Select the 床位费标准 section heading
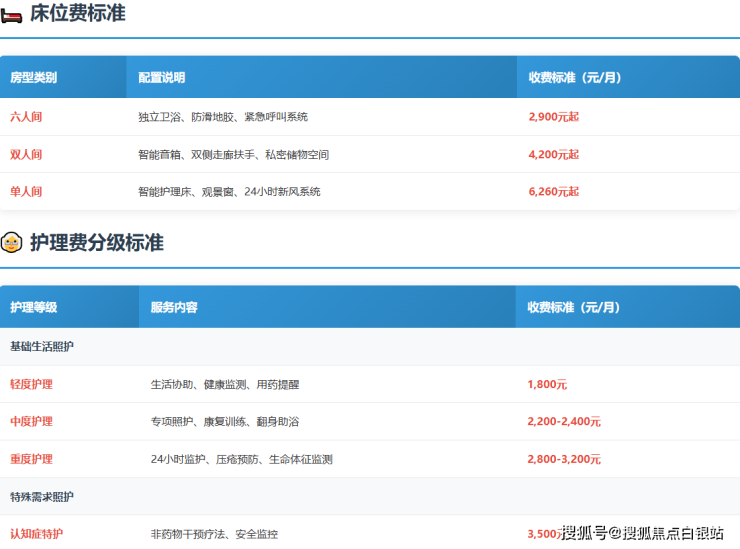 point(78,13)
